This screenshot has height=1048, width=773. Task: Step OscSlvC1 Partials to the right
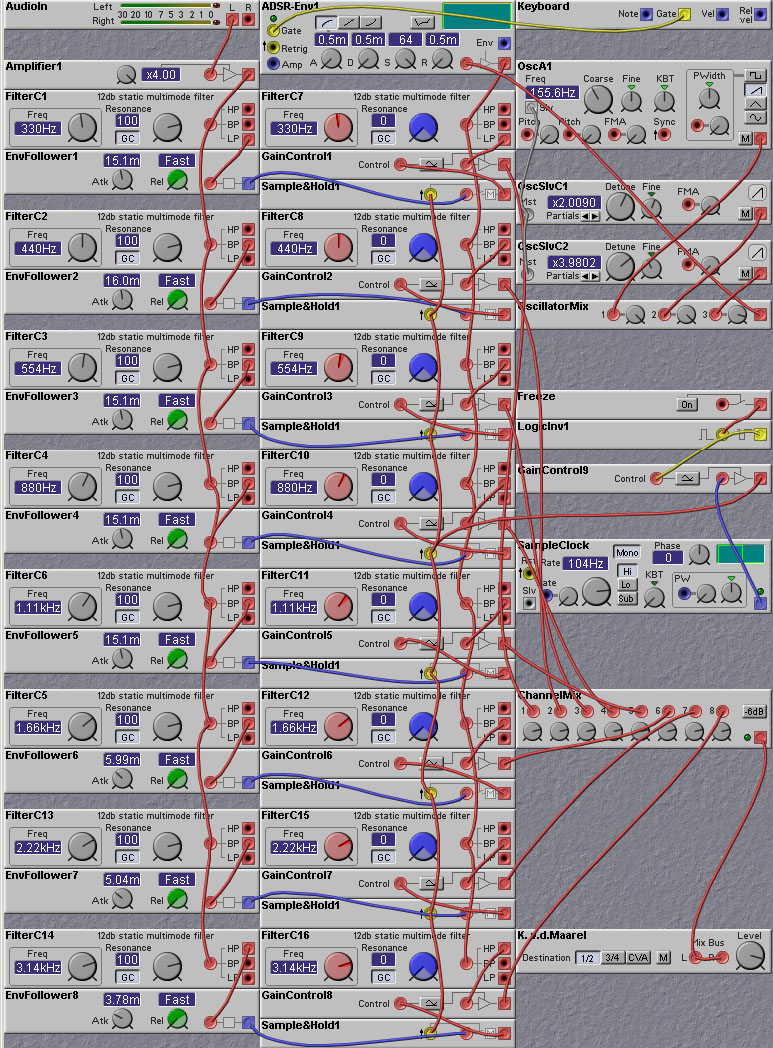coord(595,216)
